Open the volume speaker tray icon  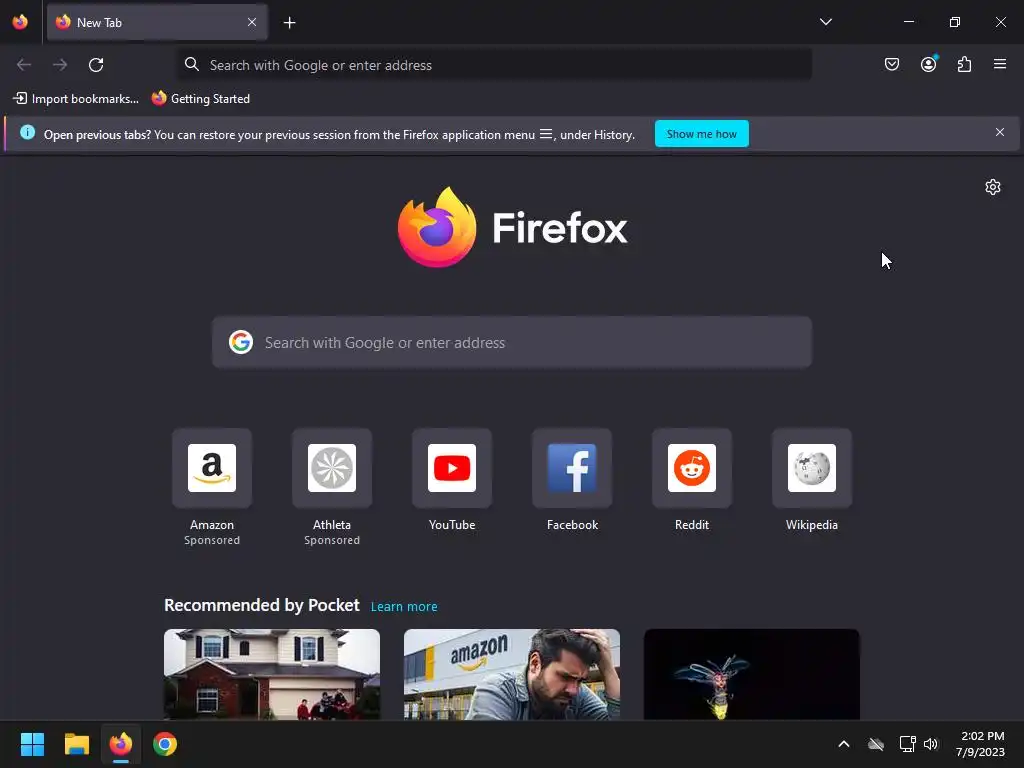[x=931, y=744]
